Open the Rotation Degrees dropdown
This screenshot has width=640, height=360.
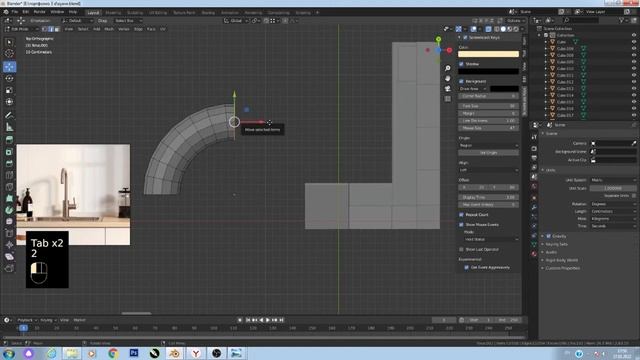coord(613,204)
